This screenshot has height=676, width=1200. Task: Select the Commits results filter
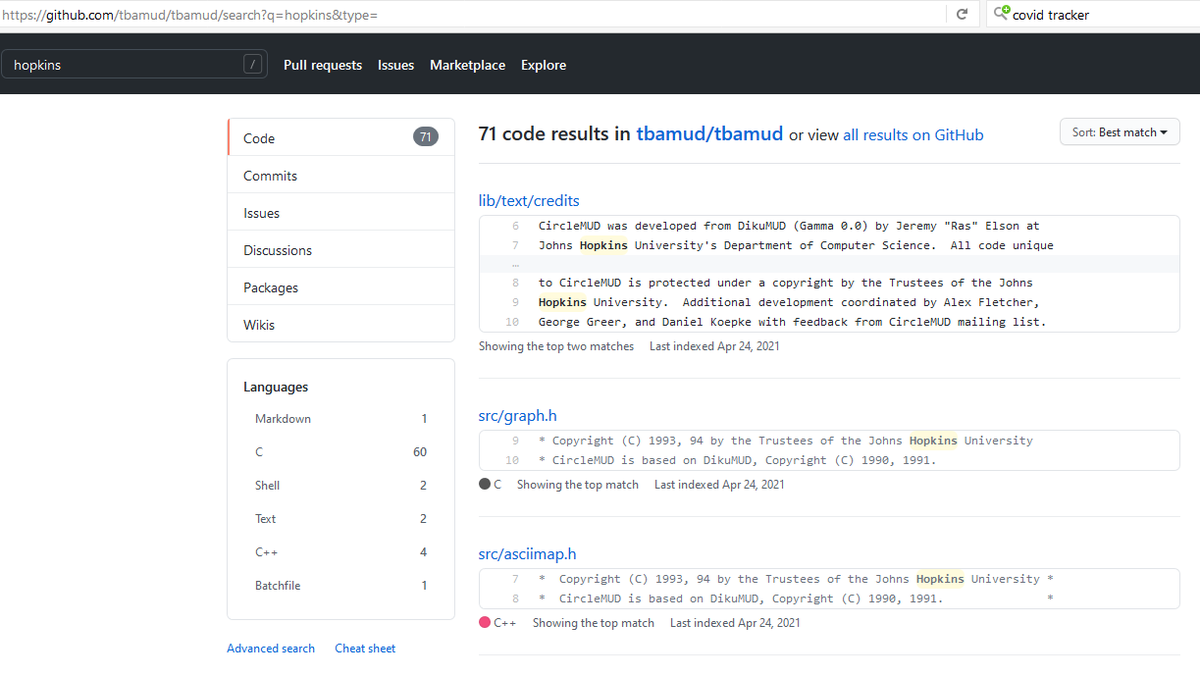[x=341, y=175]
